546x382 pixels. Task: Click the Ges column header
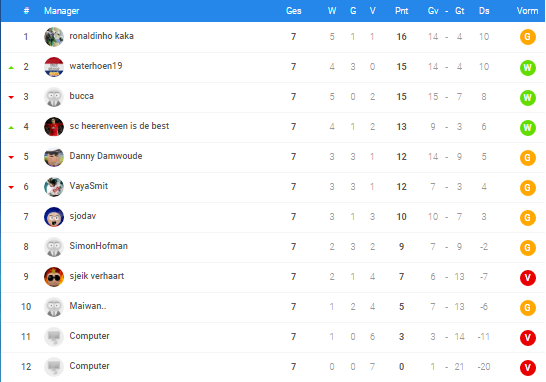pos(294,11)
